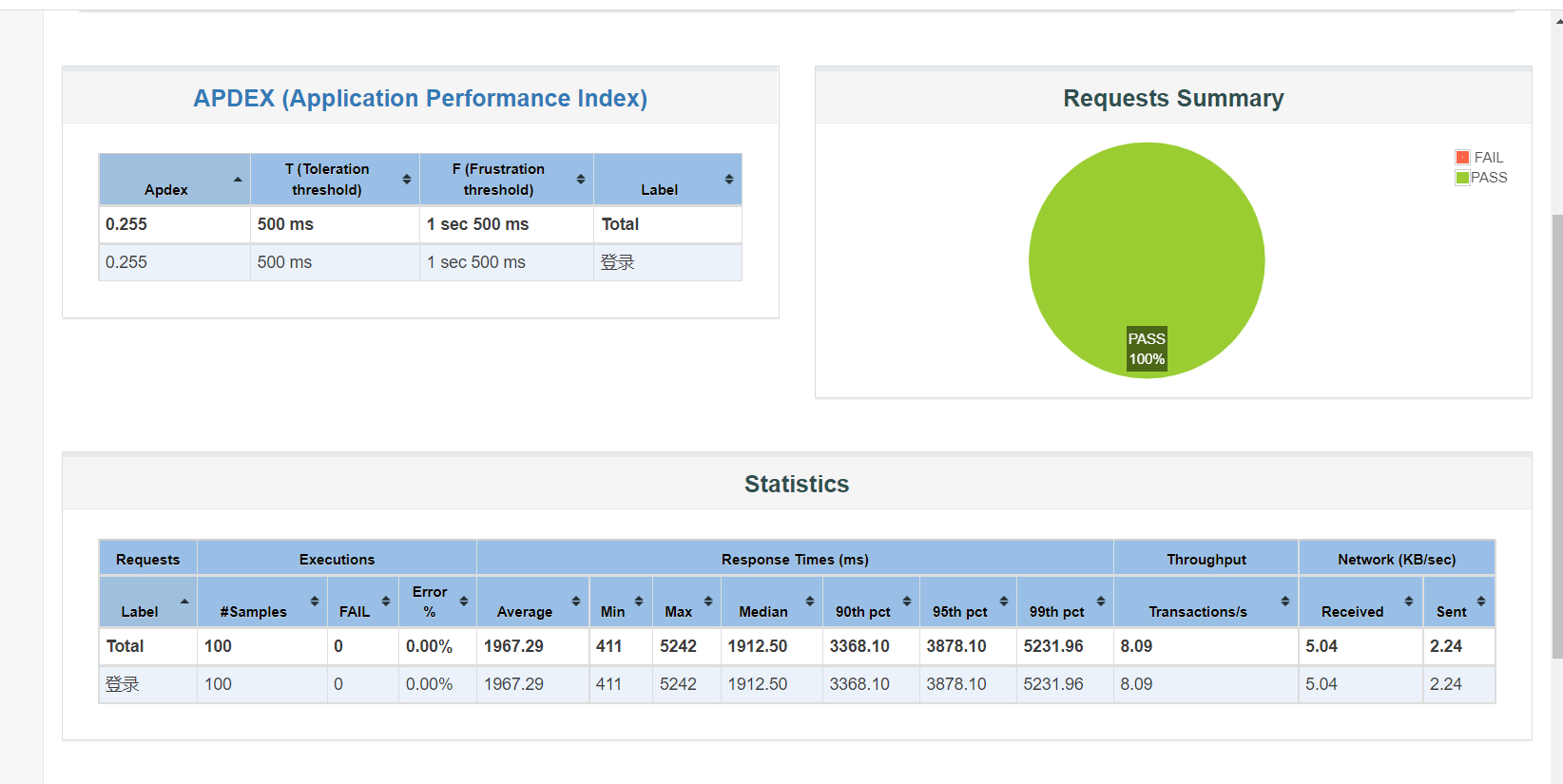The height and width of the screenshot is (784, 1563).
Task: Sort statistics by #Samples column
Action: click(262, 602)
